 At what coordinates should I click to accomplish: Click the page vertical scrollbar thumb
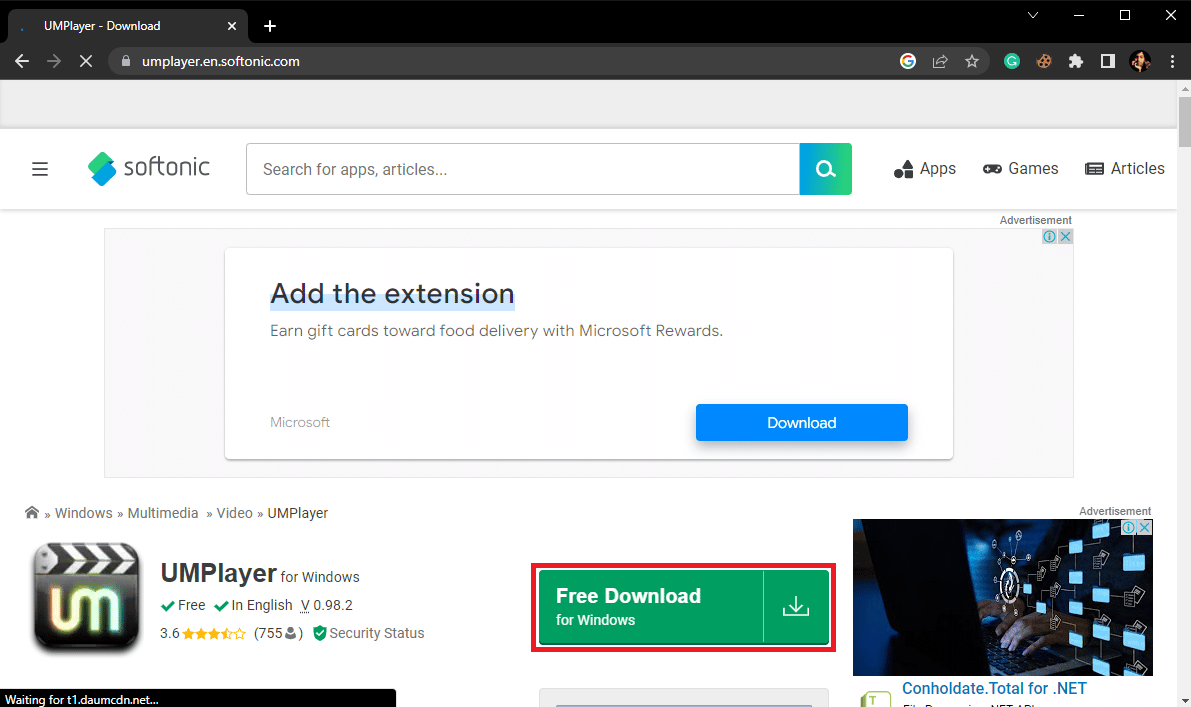(x=1184, y=122)
